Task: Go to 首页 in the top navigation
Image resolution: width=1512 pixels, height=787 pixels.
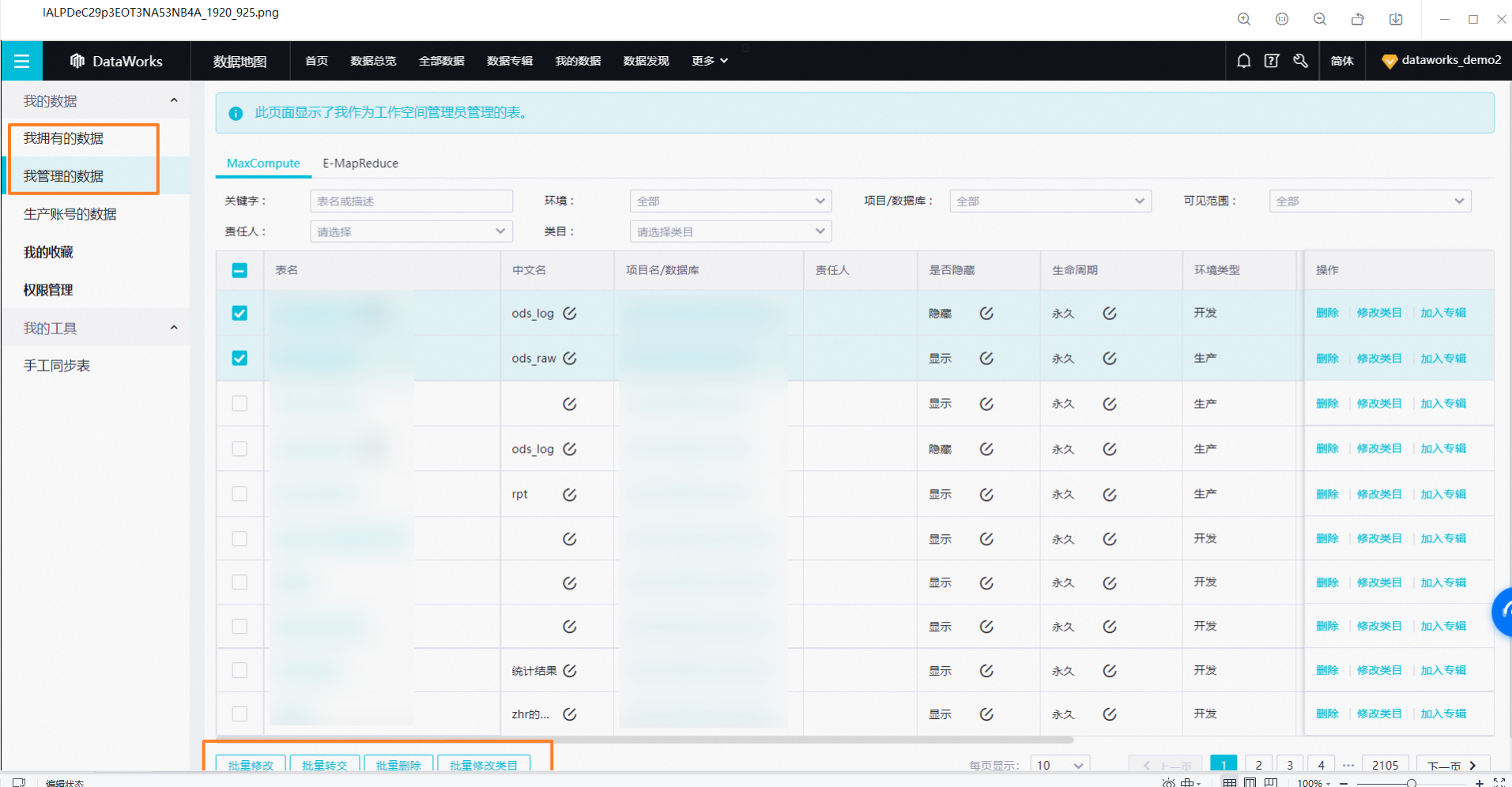Action: click(x=316, y=61)
